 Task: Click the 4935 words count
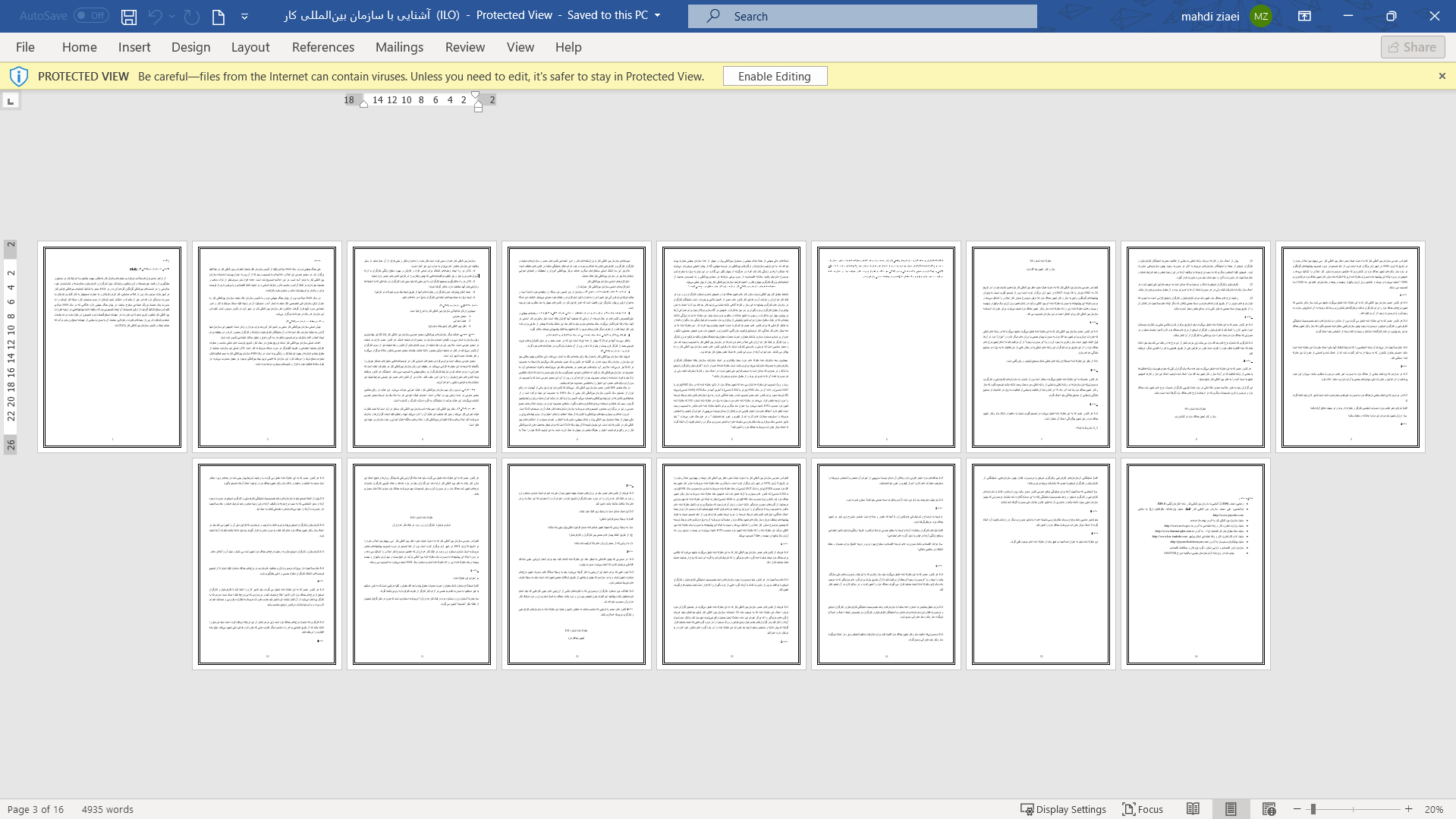(x=108, y=809)
